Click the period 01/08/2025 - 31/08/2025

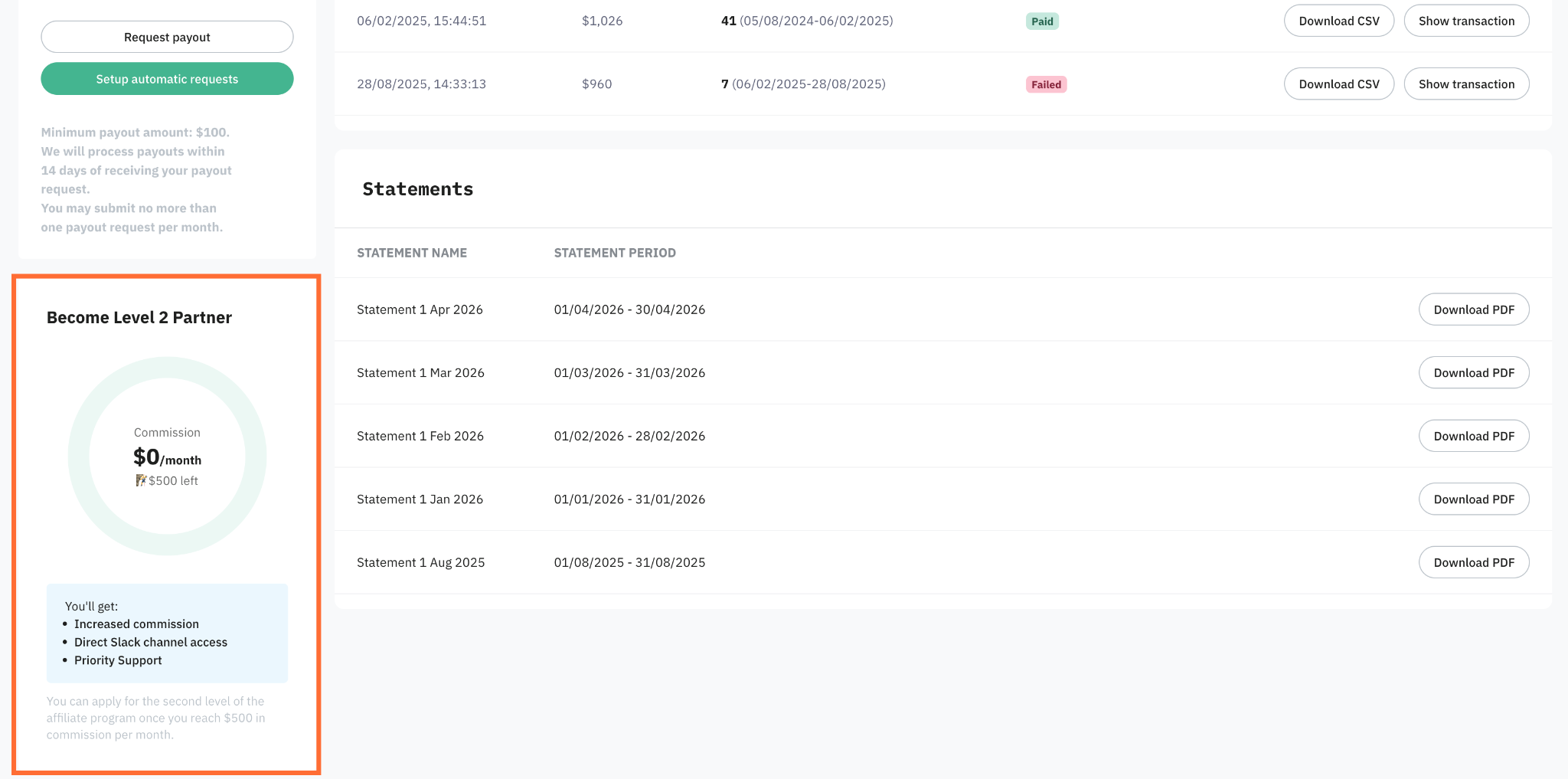click(629, 562)
